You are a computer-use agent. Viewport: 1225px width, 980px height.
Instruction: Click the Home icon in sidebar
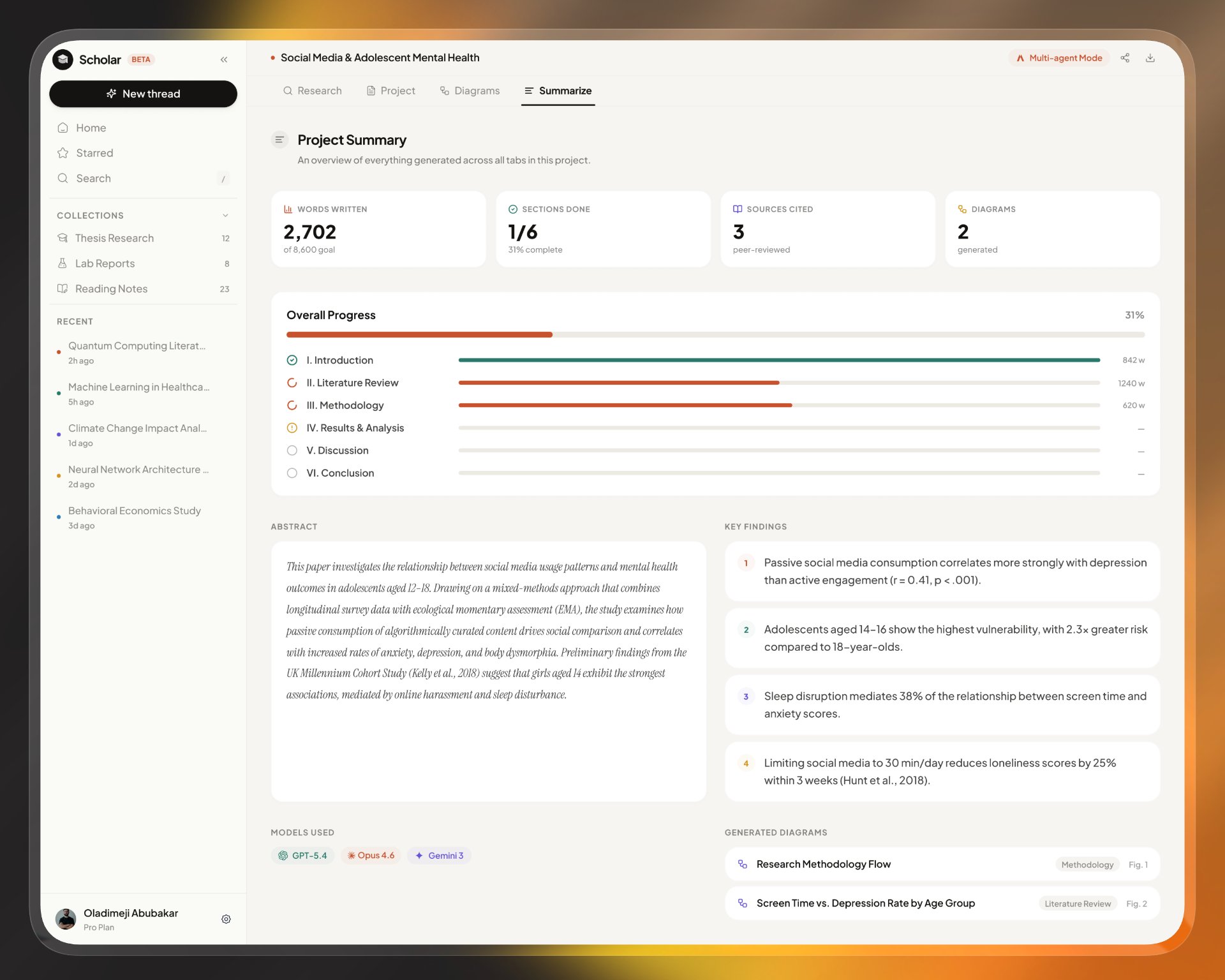click(x=63, y=128)
